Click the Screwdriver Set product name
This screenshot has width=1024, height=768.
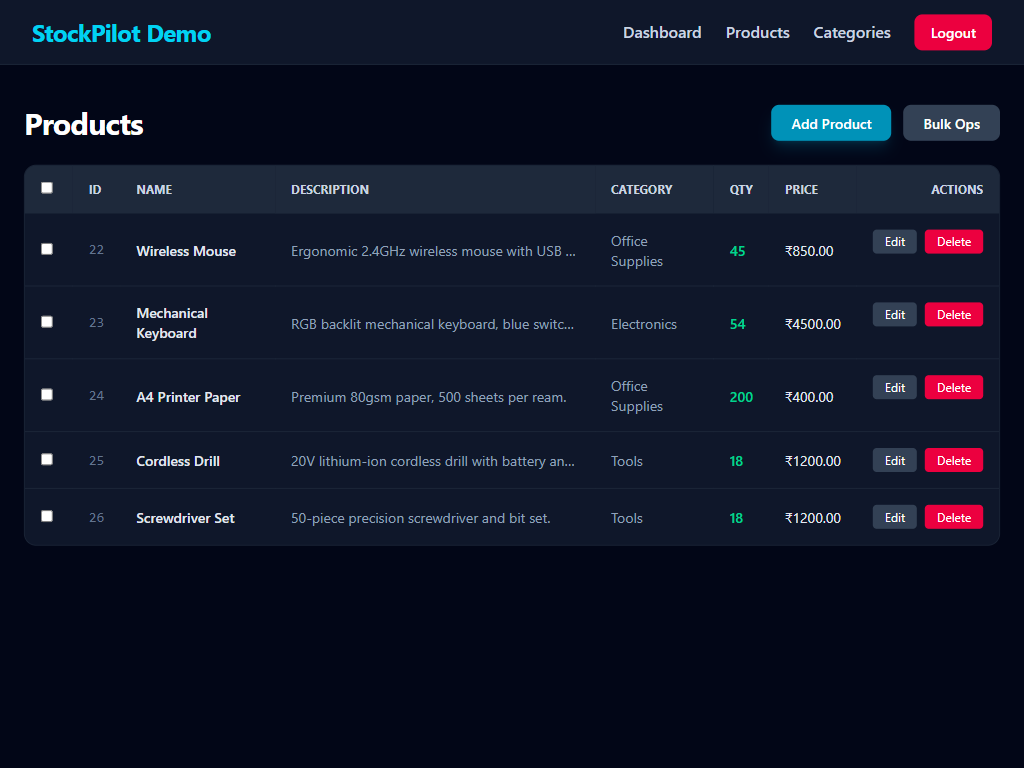click(185, 518)
